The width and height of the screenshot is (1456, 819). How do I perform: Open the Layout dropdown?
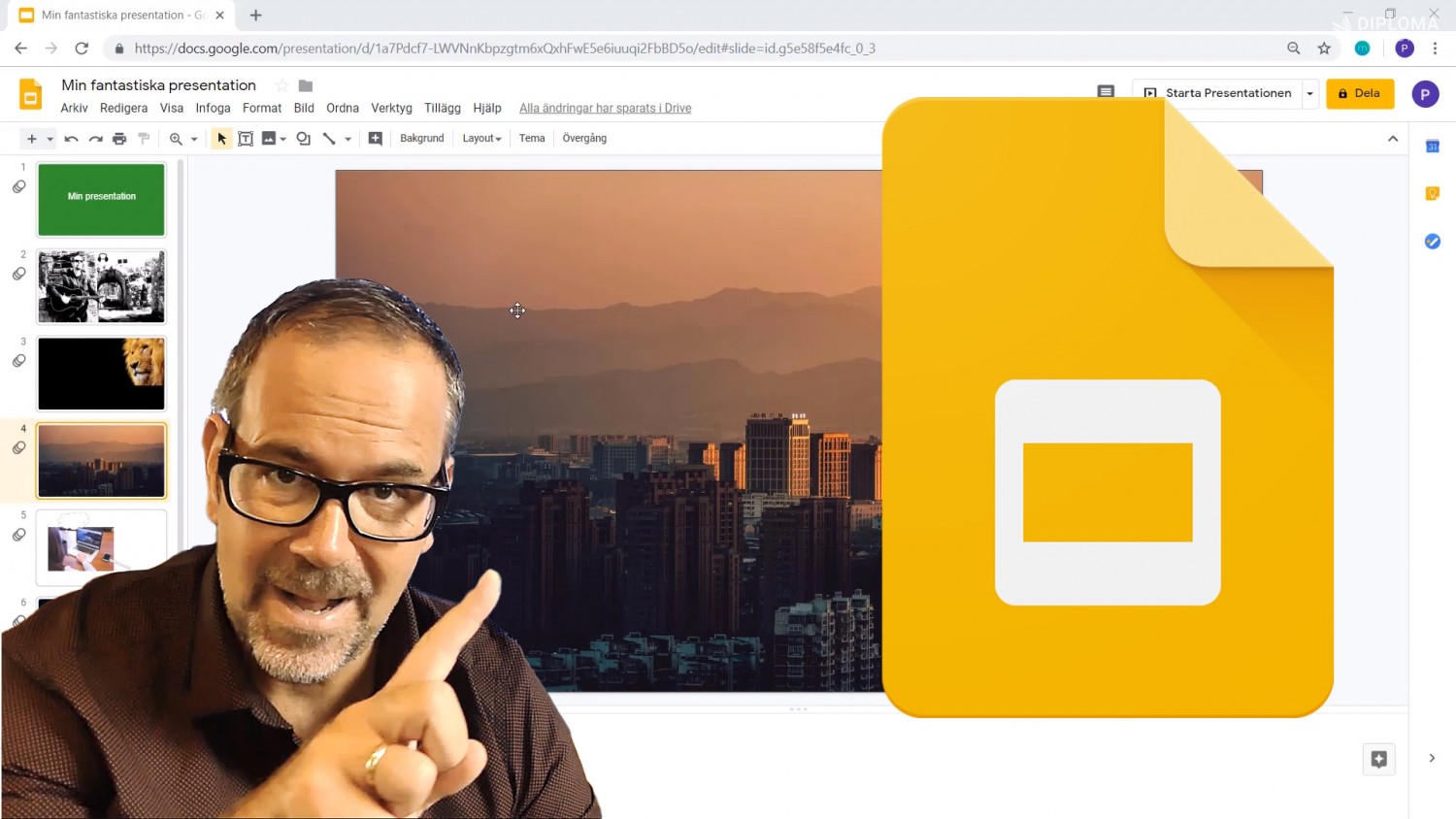coord(481,139)
